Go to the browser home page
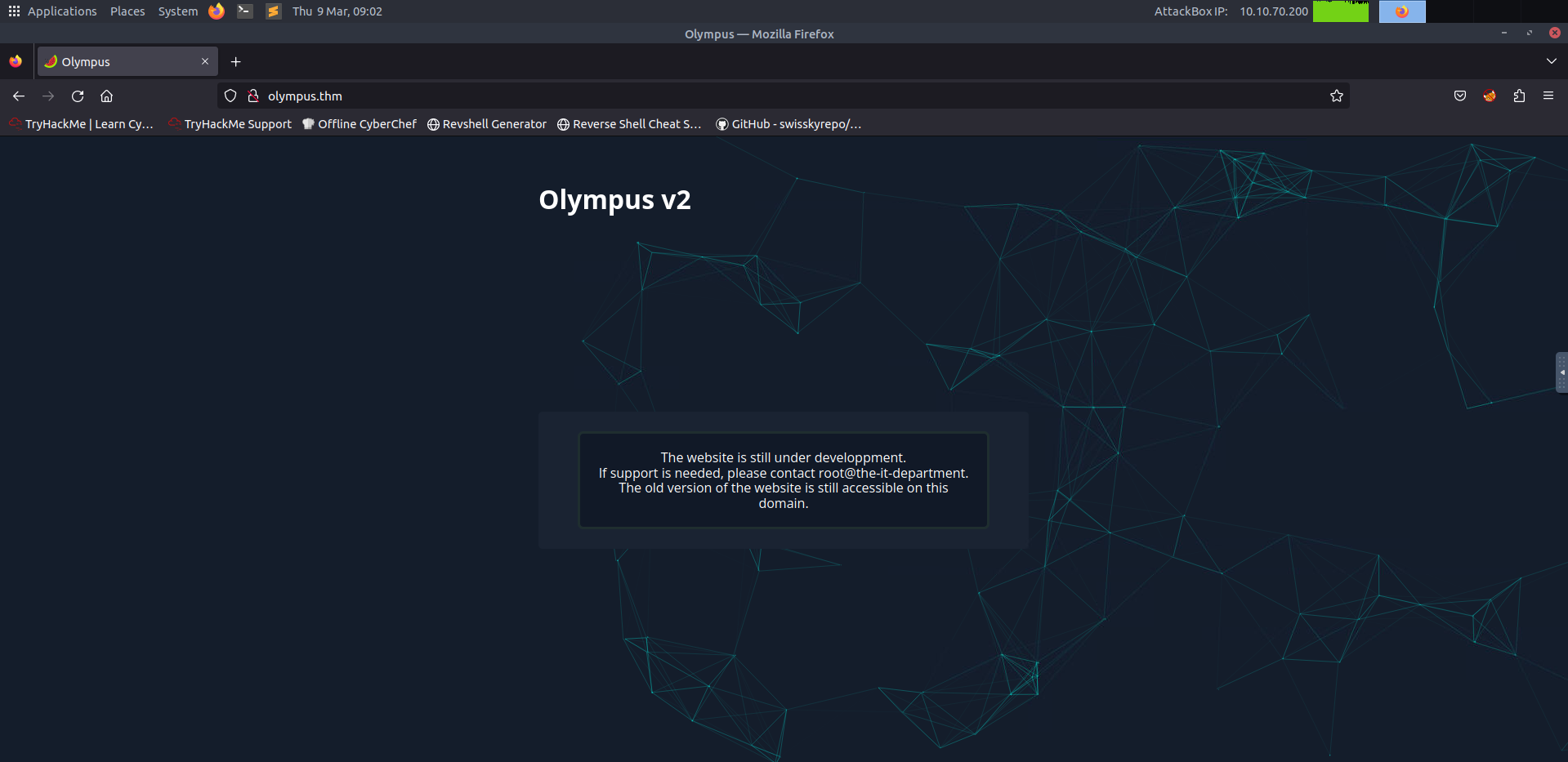The width and height of the screenshot is (1568, 762). click(106, 96)
